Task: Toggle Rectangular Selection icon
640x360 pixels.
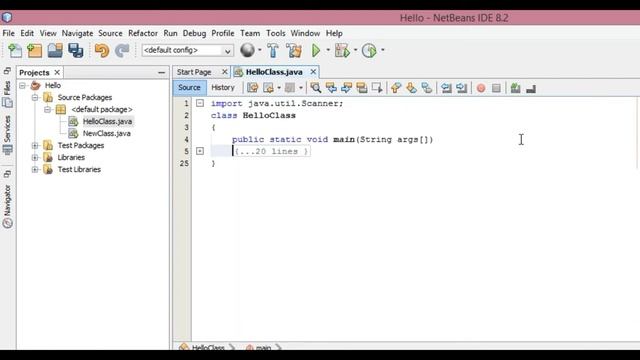Action: [377, 88]
